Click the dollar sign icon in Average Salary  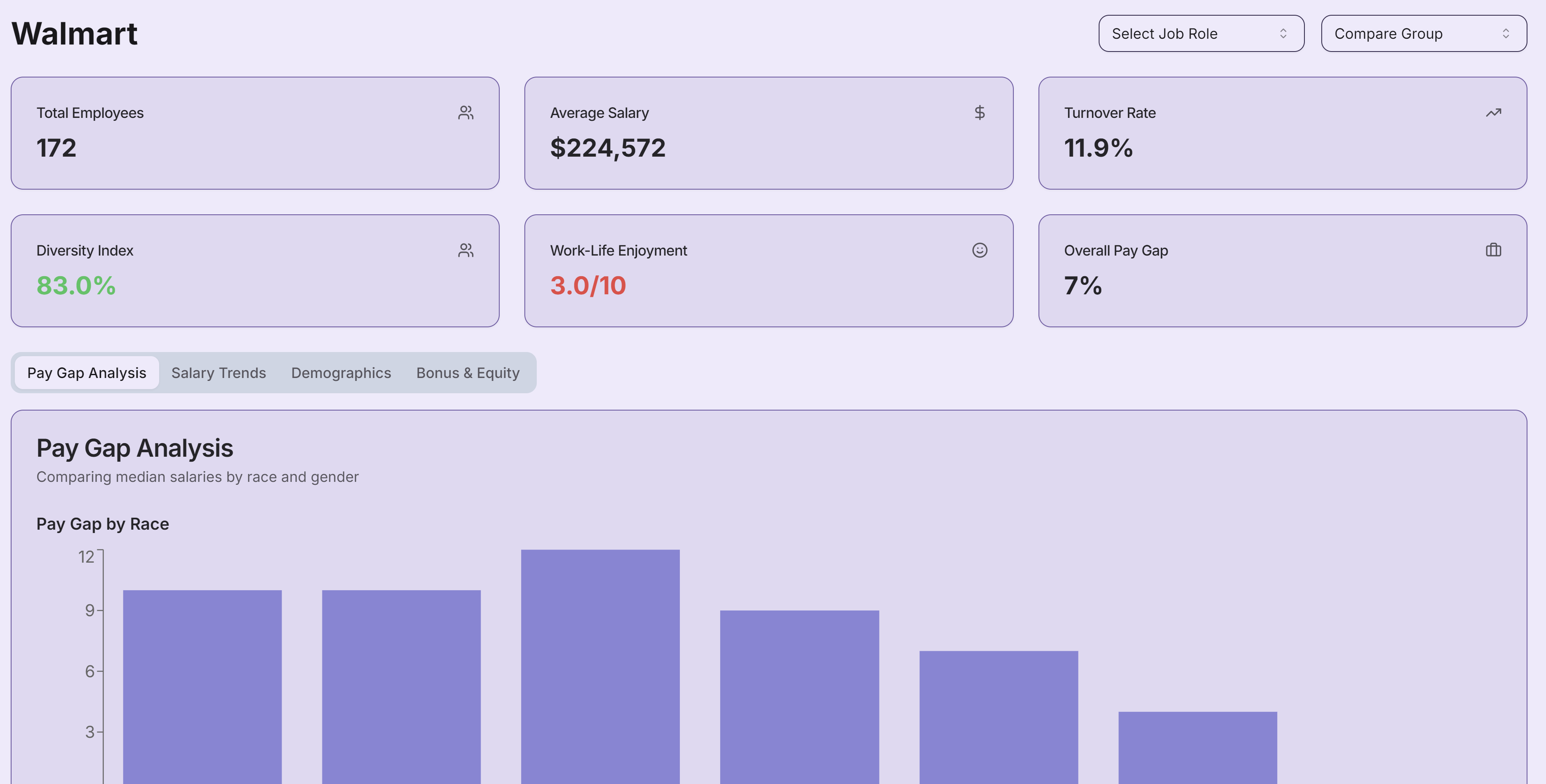coord(979,113)
